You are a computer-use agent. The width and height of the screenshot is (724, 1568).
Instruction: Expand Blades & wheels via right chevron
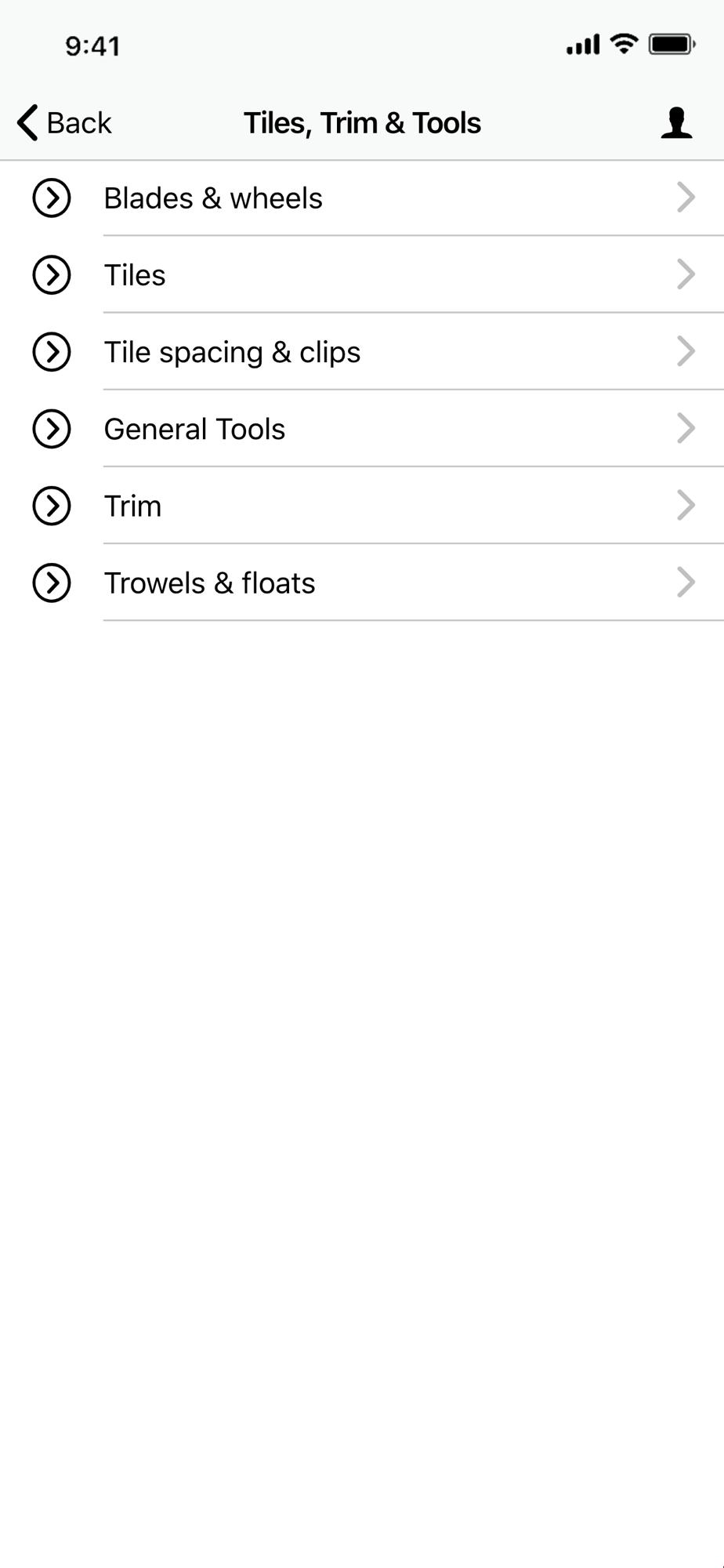pyautogui.click(x=686, y=198)
